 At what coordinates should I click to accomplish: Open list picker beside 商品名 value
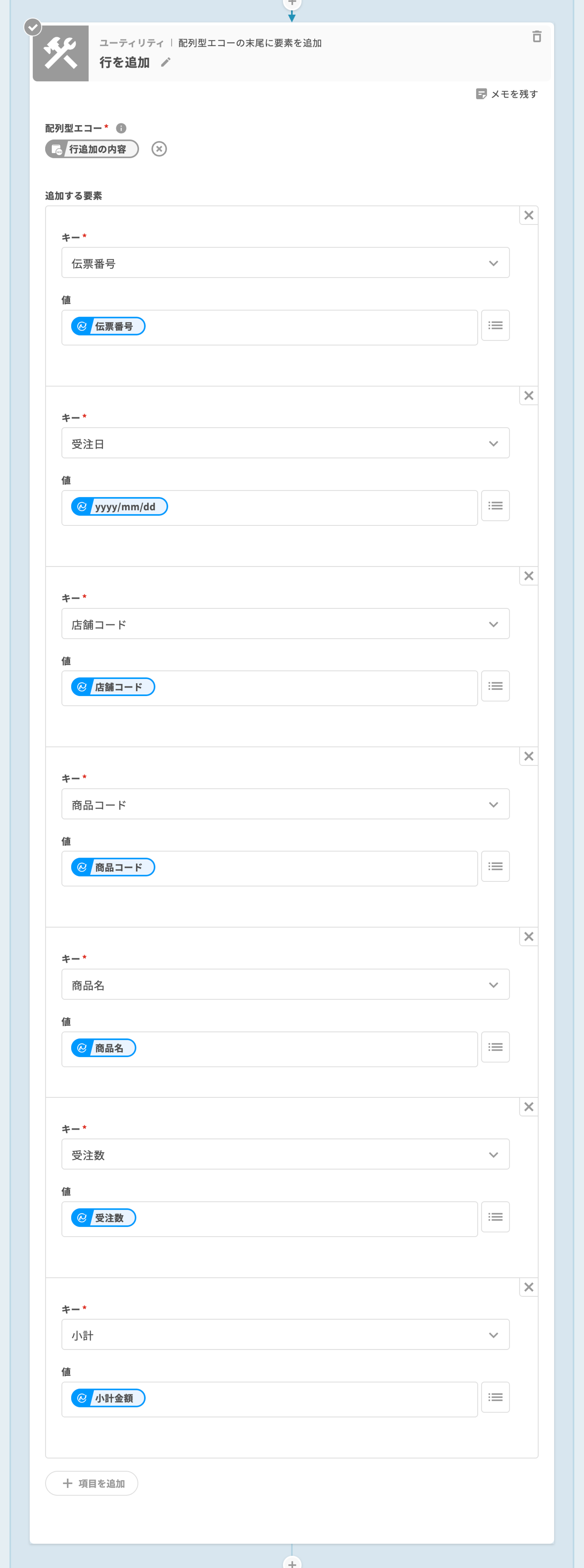pos(495,1047)
